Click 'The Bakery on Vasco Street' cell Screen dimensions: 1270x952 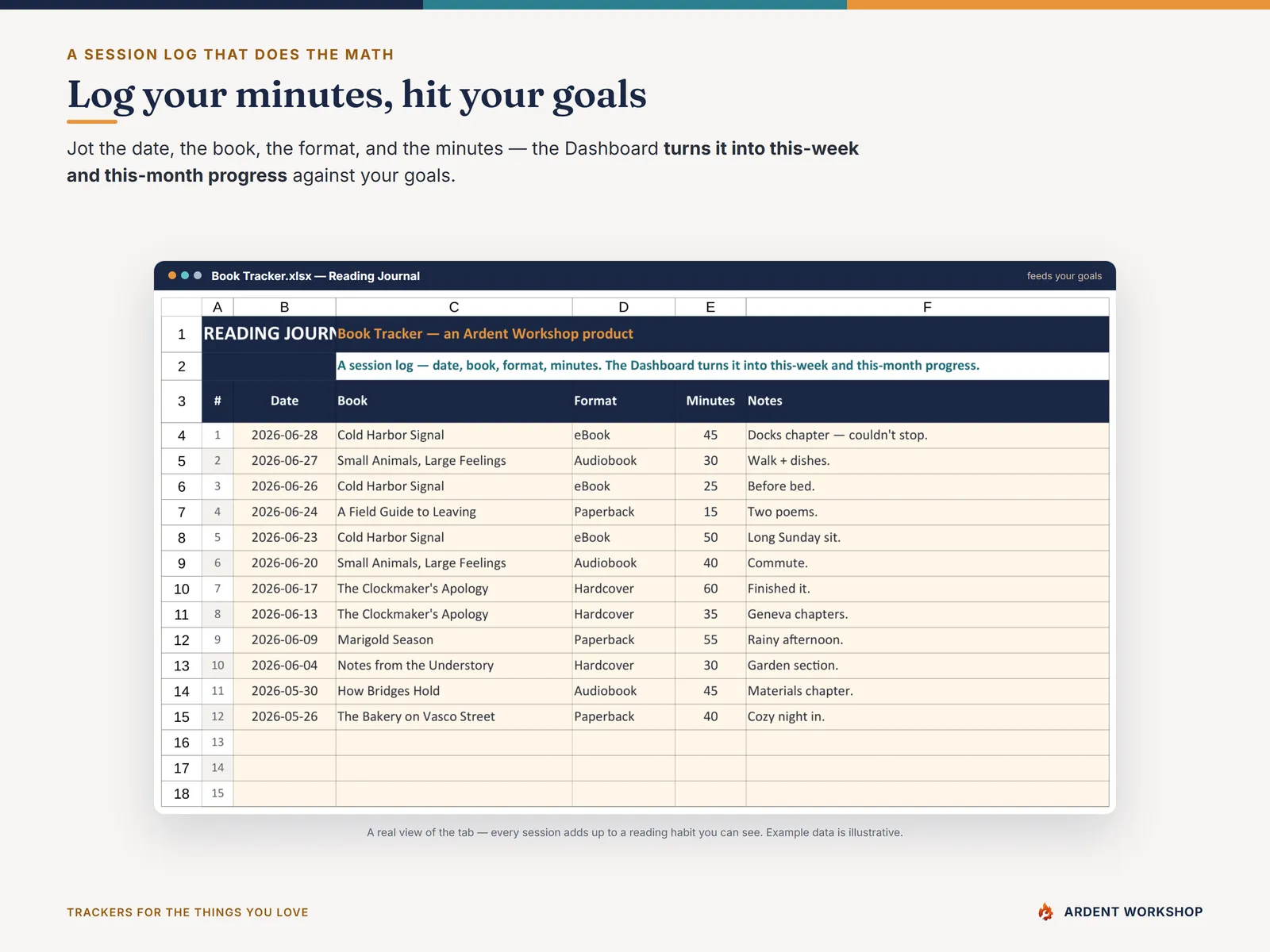454,716
